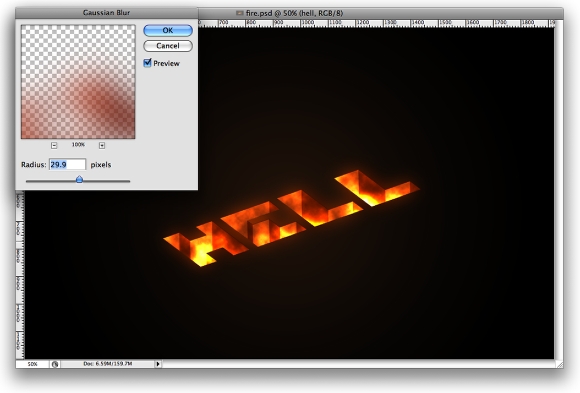Open the document info arrow menu
The height and width of the screenshot is (393, 580).
point(158,364)
